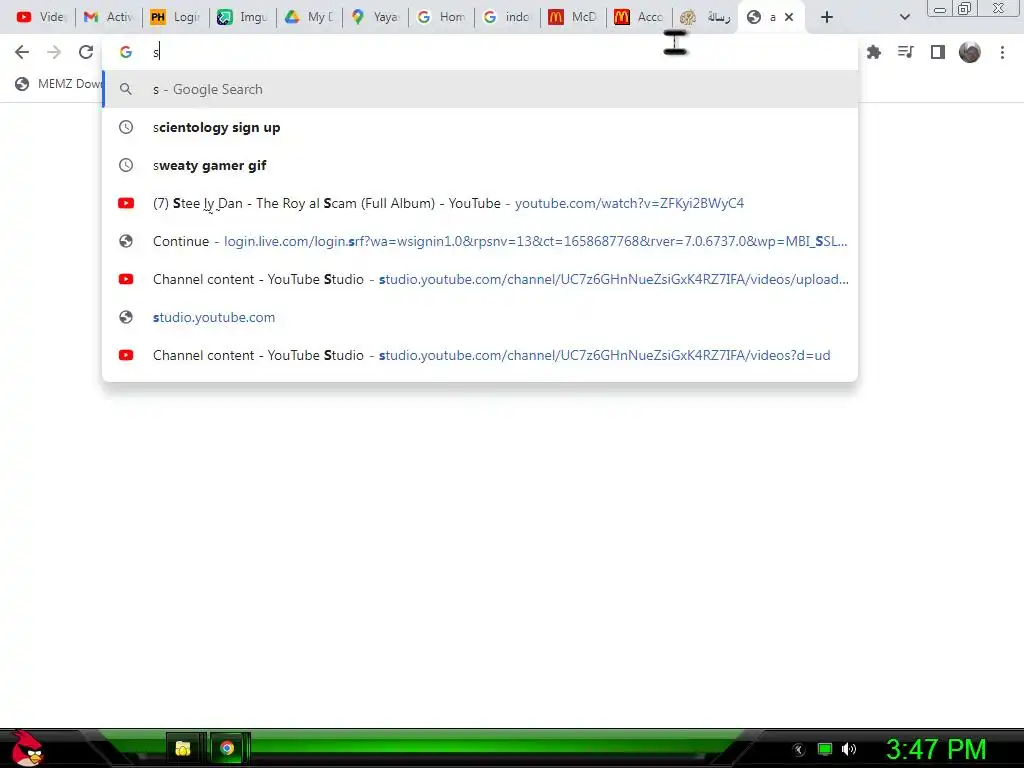1024x768 pixels.
Task: Open Channel content videos?d=ud suggestion
Action: pyautogui.click(x=480, y=355)
